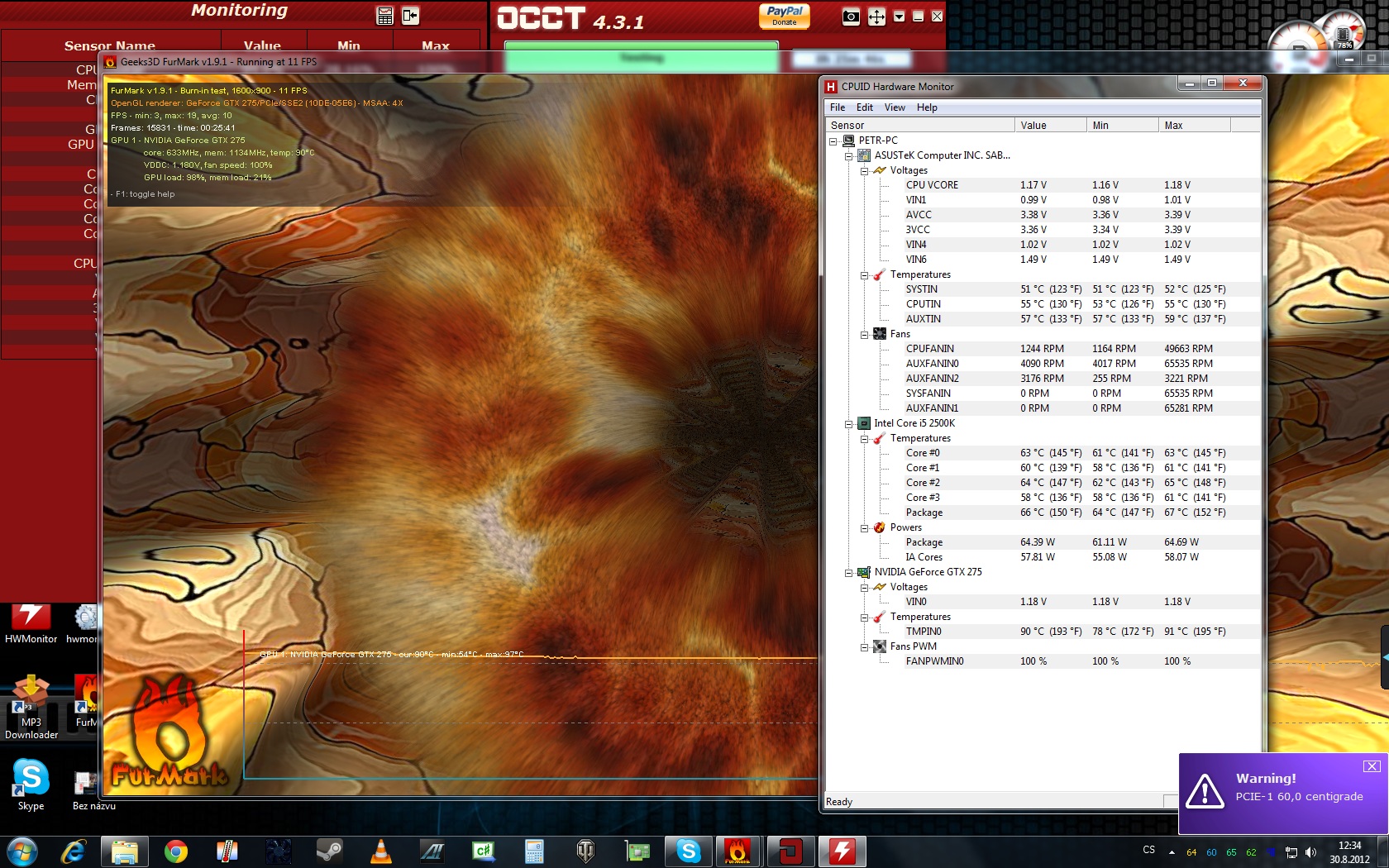
Task: Click the CS language indicator
Action: (1149, 850)
